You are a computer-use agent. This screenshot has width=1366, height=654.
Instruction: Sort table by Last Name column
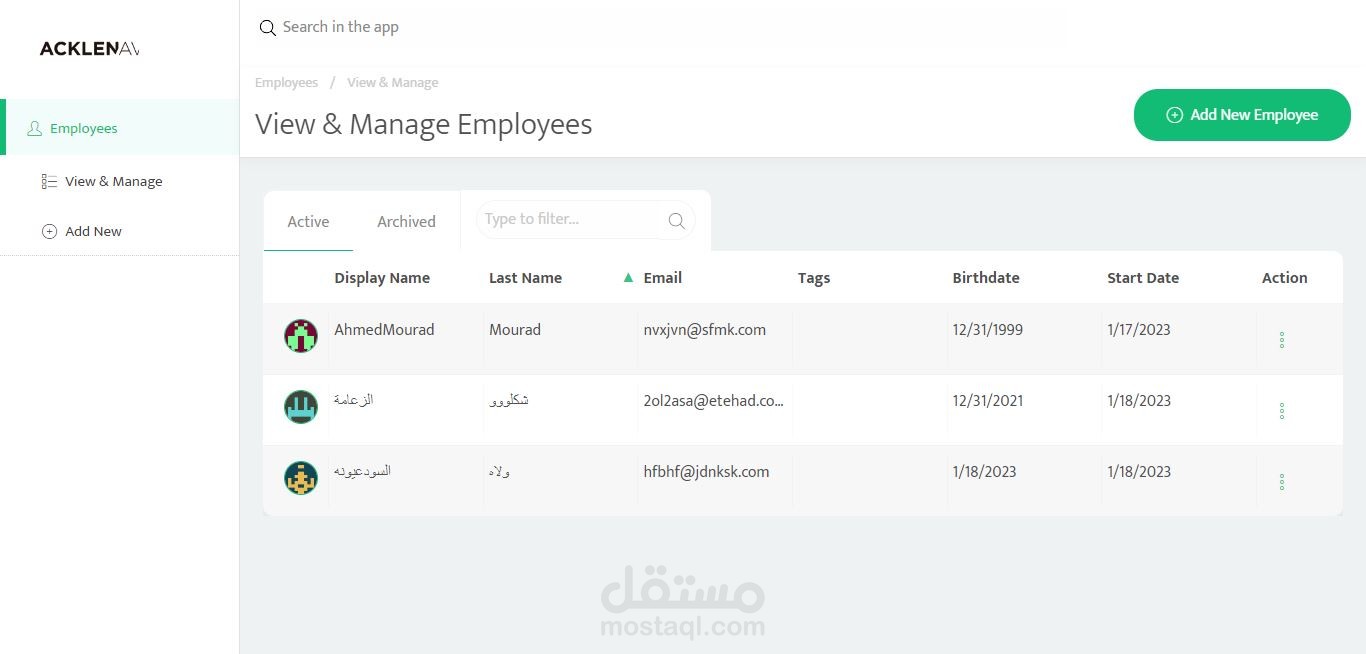525,278
